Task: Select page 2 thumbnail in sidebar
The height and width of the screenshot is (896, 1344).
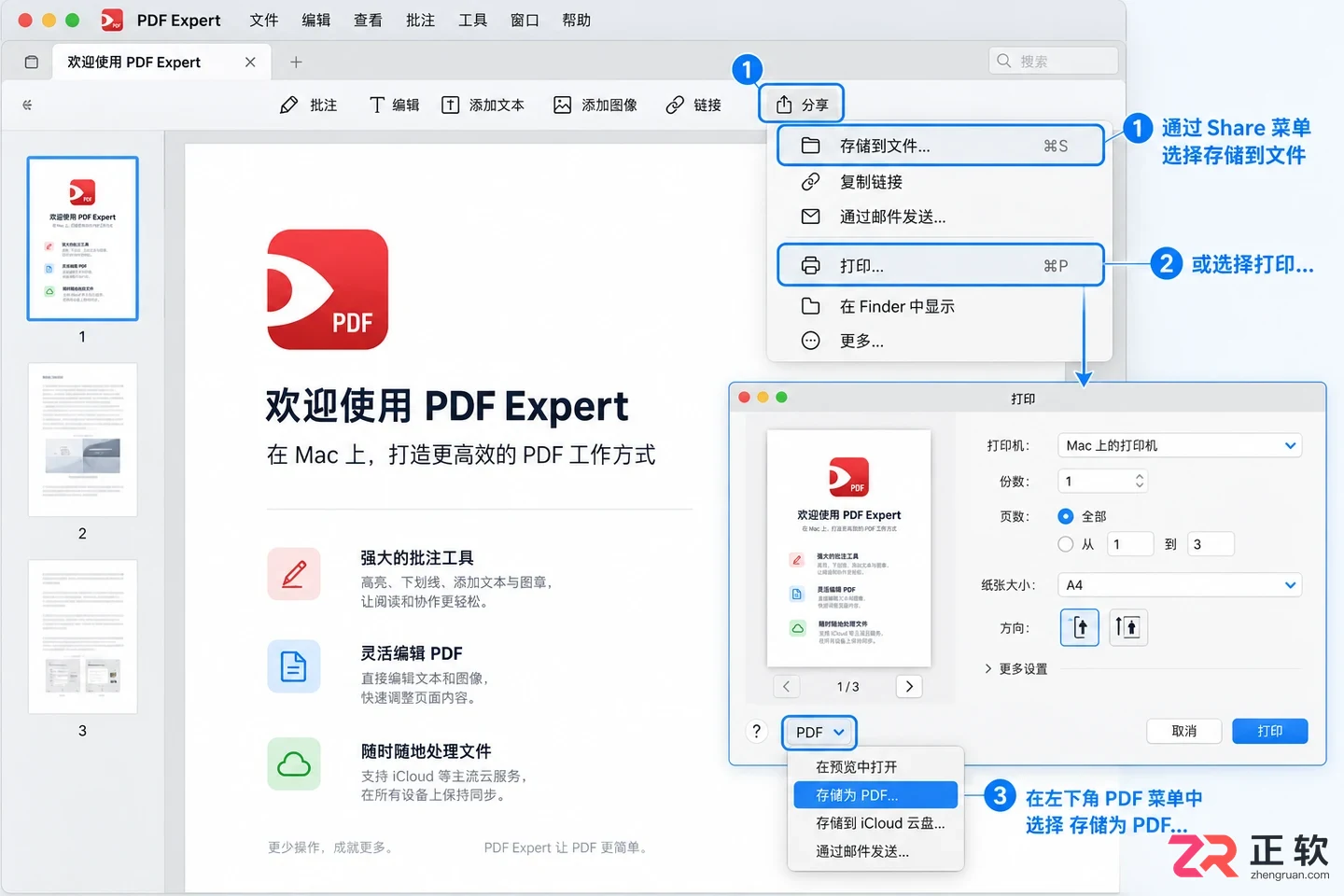Action: coord(83,440)
